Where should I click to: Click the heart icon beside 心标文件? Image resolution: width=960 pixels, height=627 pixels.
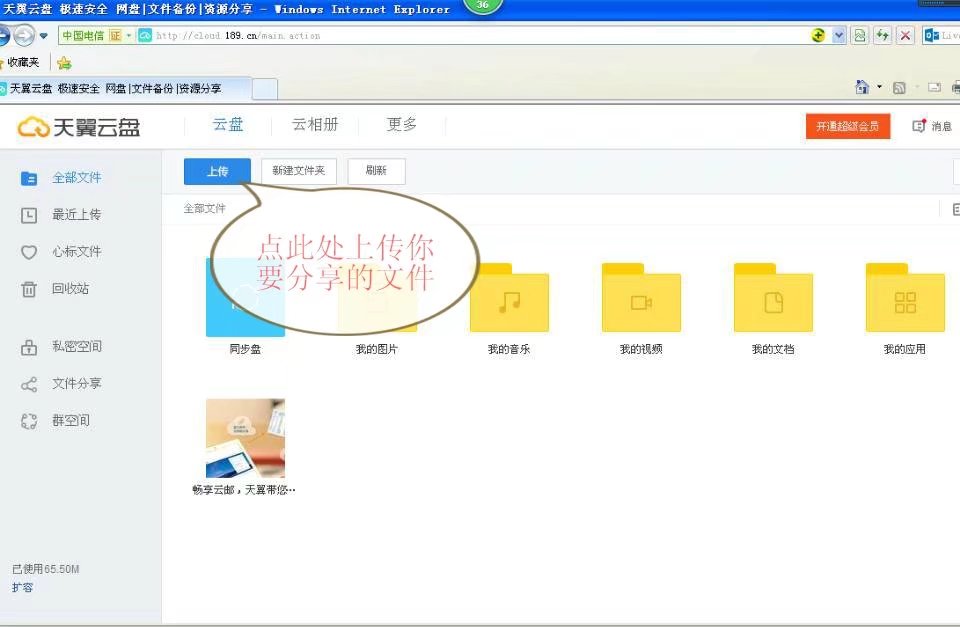[x=29, y=252]
